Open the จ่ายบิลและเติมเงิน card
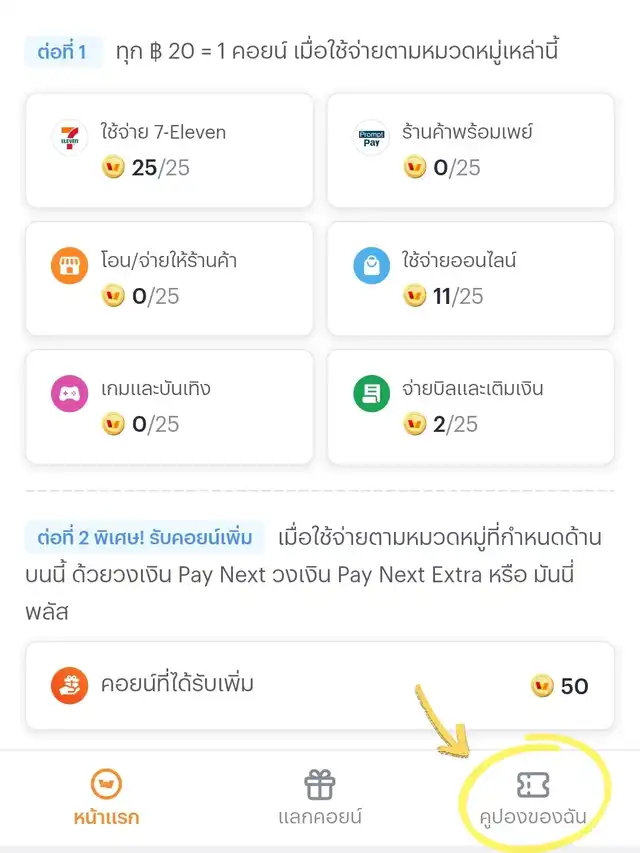 [471, 407]
